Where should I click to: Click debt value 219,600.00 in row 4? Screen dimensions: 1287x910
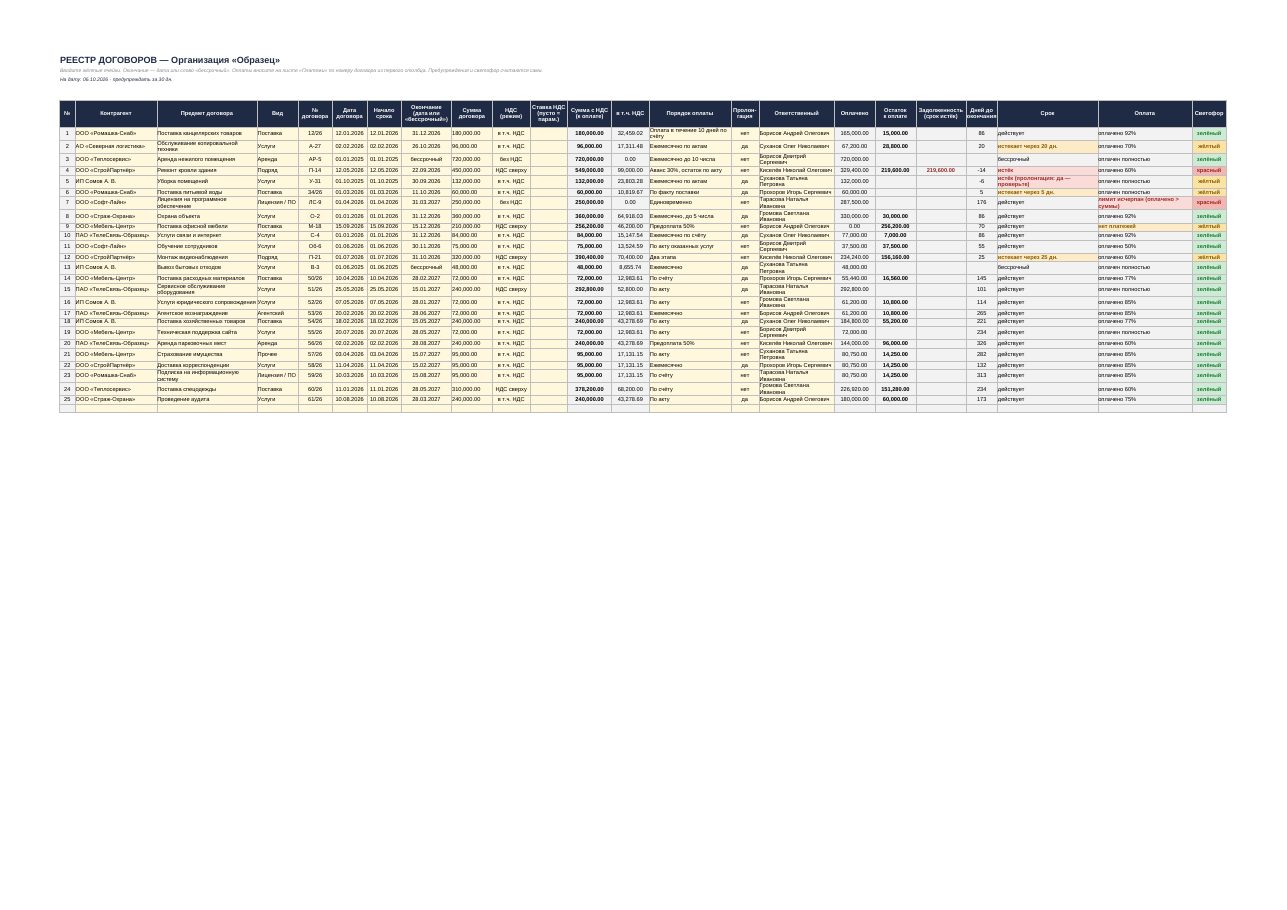(x=941, y=170)
